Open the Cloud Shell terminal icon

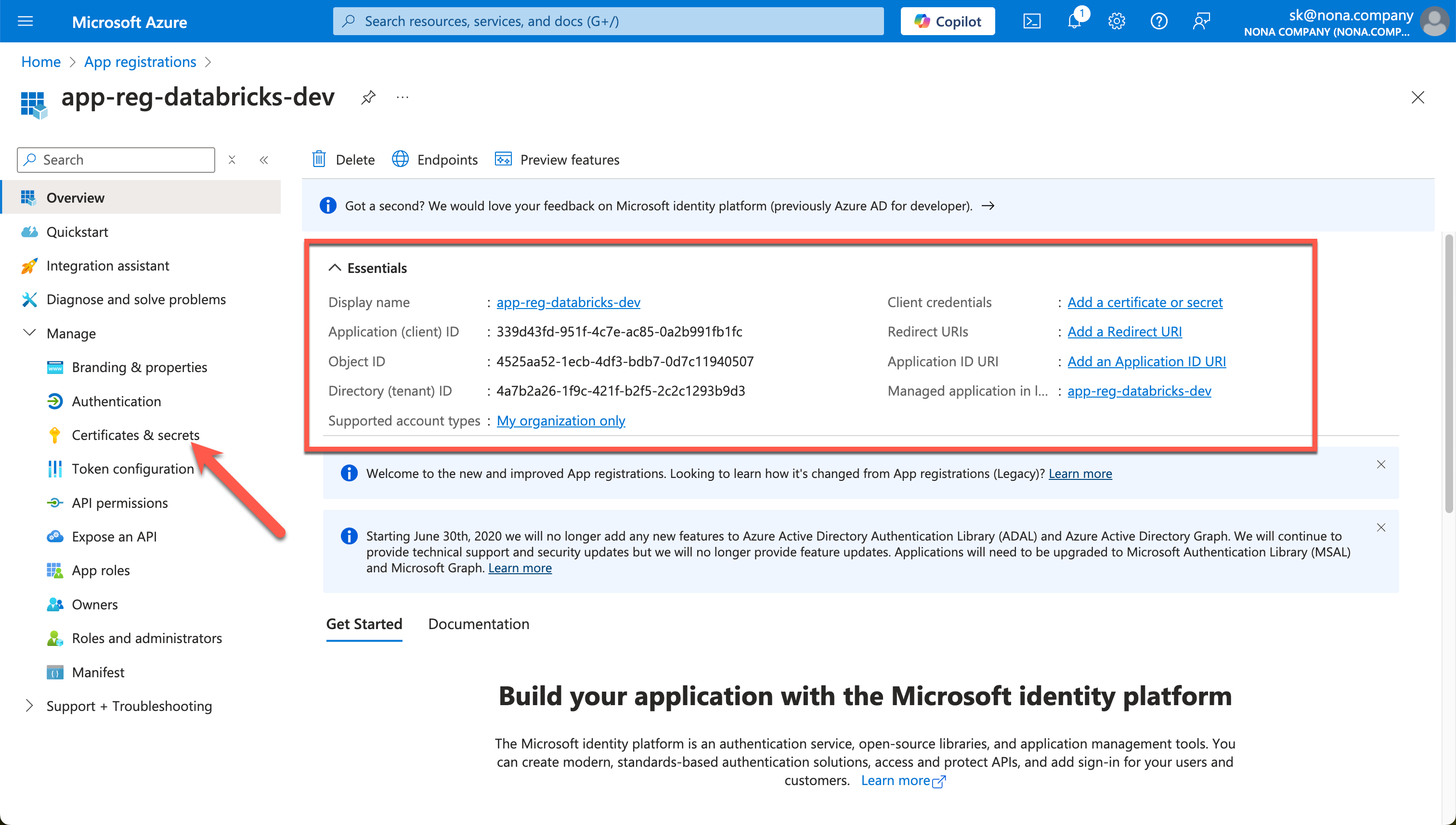1031,22
